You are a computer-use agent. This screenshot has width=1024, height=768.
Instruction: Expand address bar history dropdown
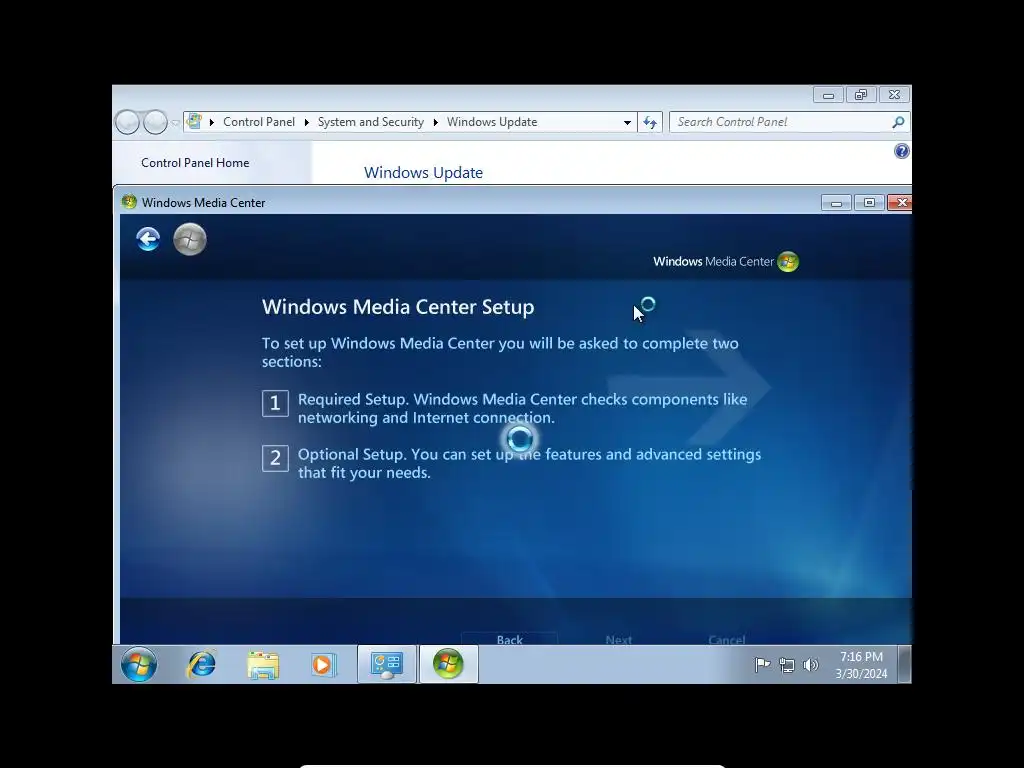(627, 122)
